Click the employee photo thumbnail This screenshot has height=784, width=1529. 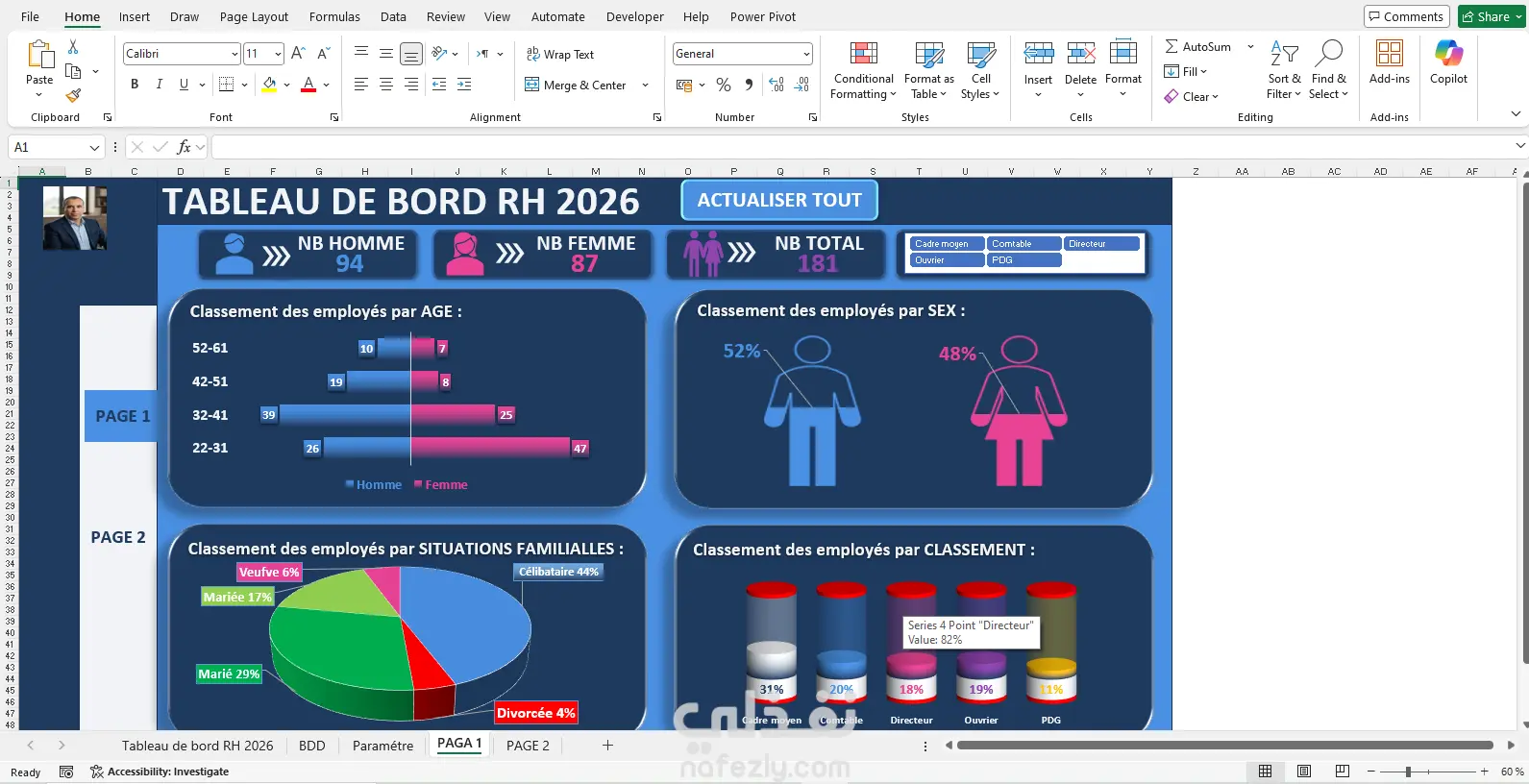(75, 218)
